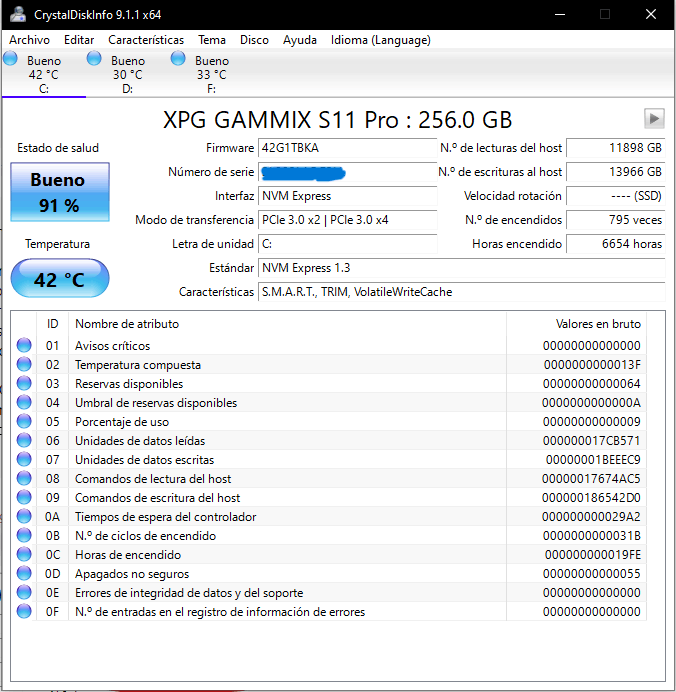Click the Firmware field 42G1TBKA
This screenshot has height=692, width=676.
coord(347,148)
